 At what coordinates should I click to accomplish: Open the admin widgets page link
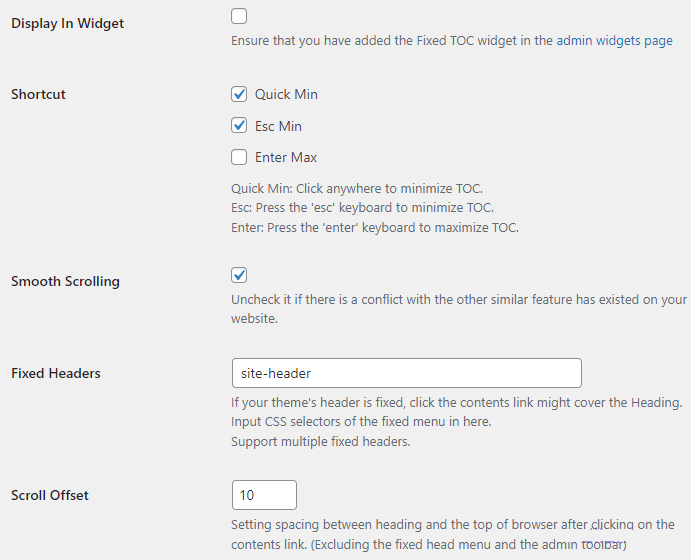tap(614, 41)
